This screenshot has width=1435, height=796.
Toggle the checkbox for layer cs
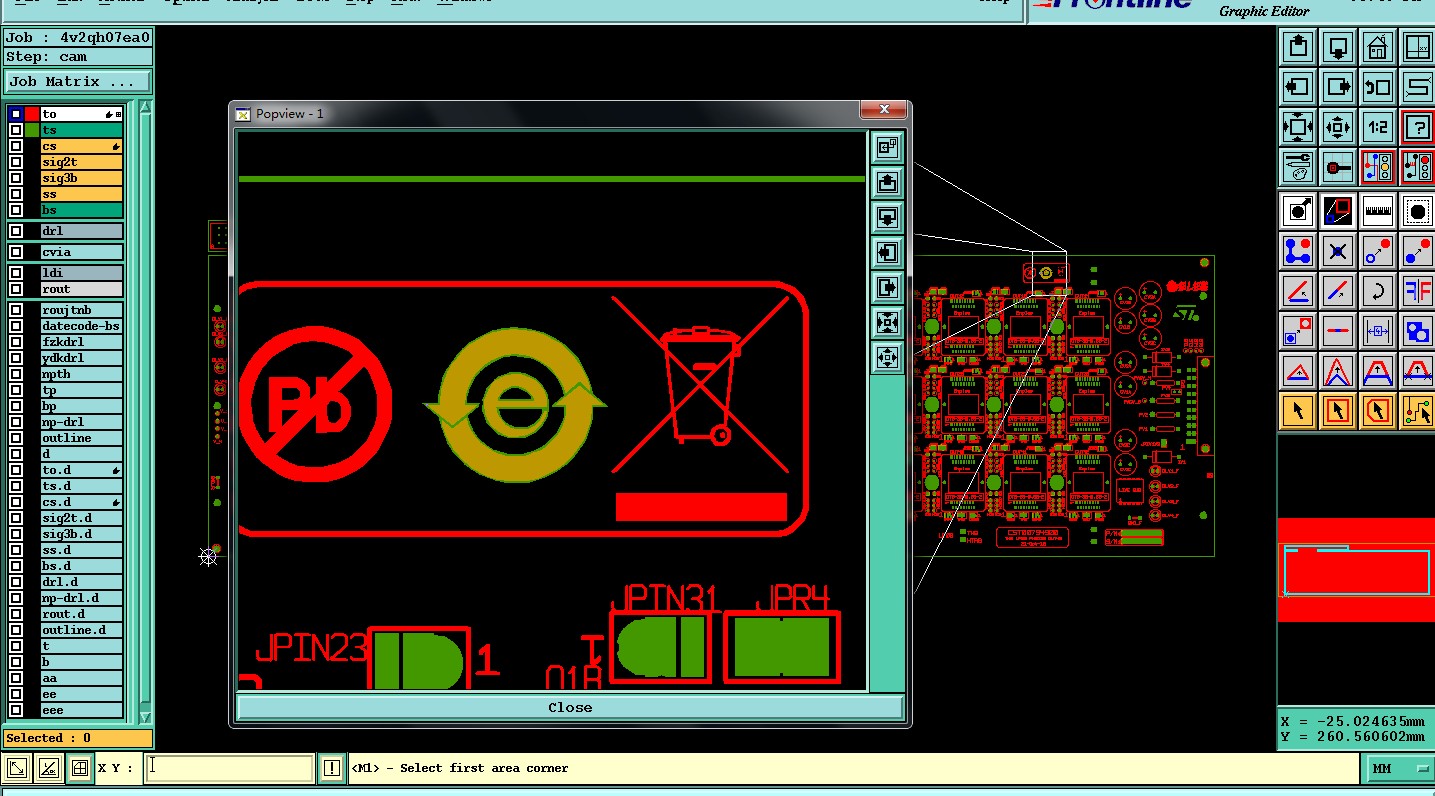(x=16, y=146)
